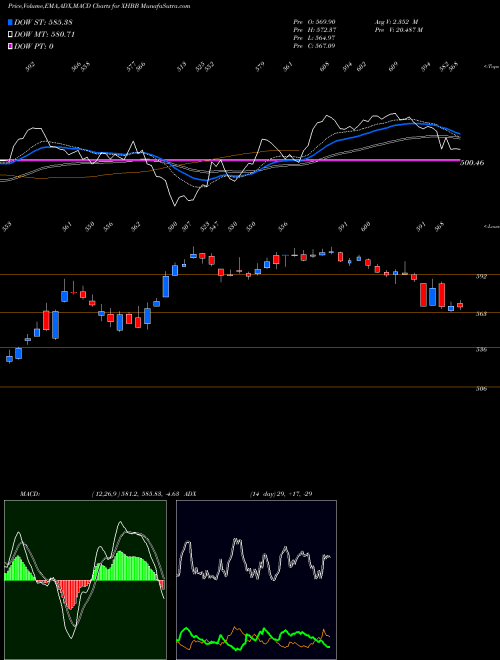Click the 500.46 price label beside the magenta line
This screenshot has height=660, width=500.
pos(472,162)
